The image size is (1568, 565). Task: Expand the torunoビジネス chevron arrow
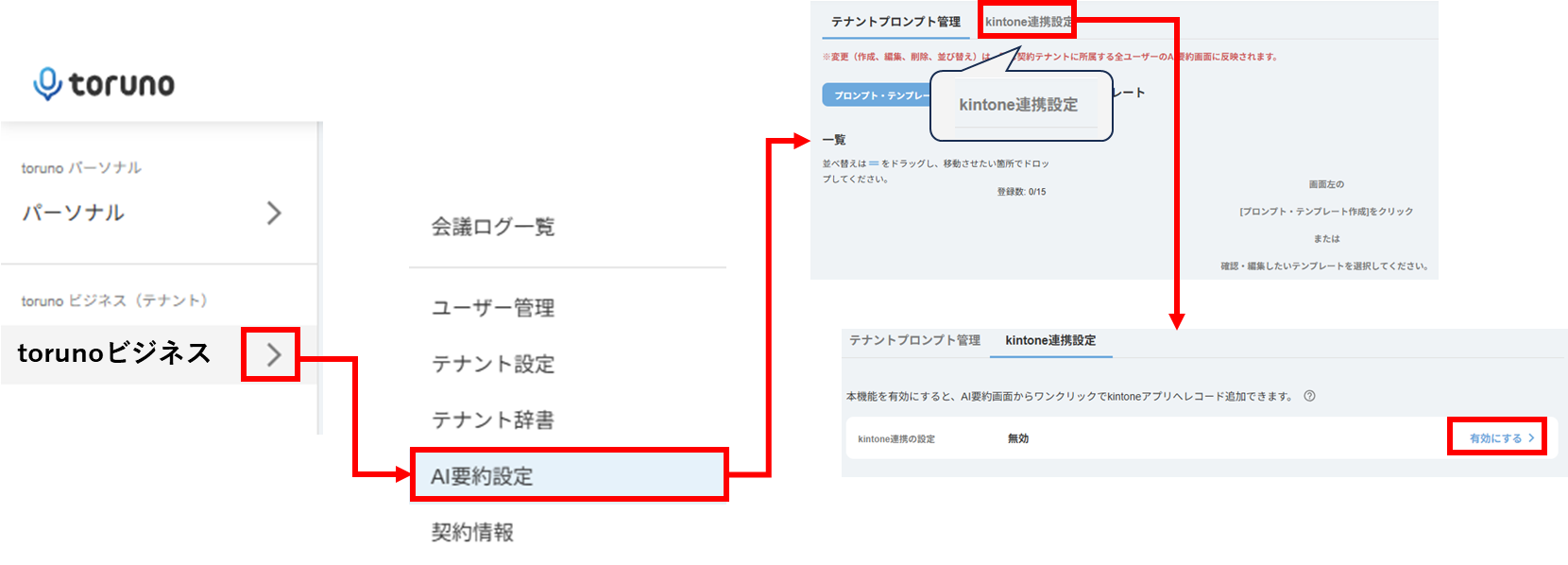coord(274,354)
